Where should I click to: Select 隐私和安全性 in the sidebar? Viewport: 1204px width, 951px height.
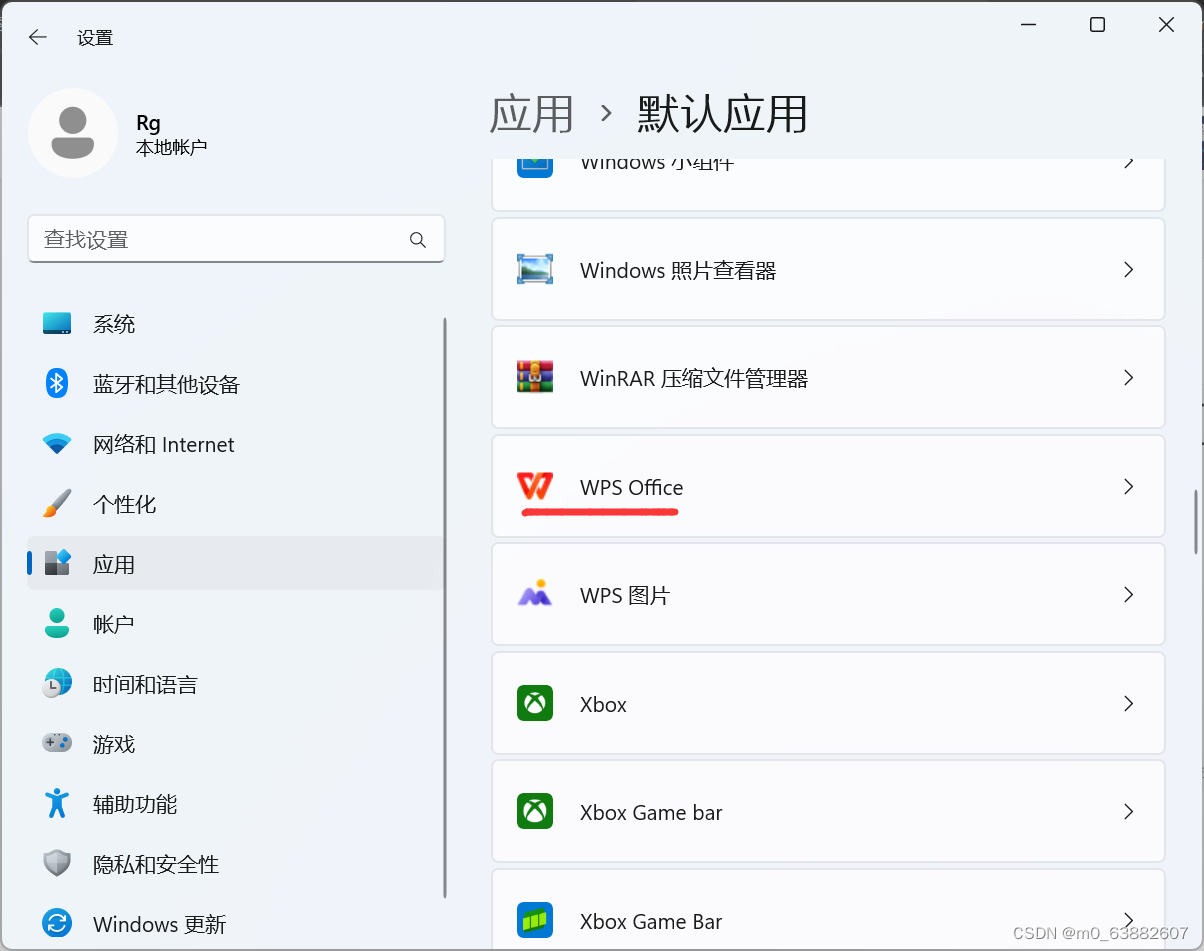click(x=236, y=864)
